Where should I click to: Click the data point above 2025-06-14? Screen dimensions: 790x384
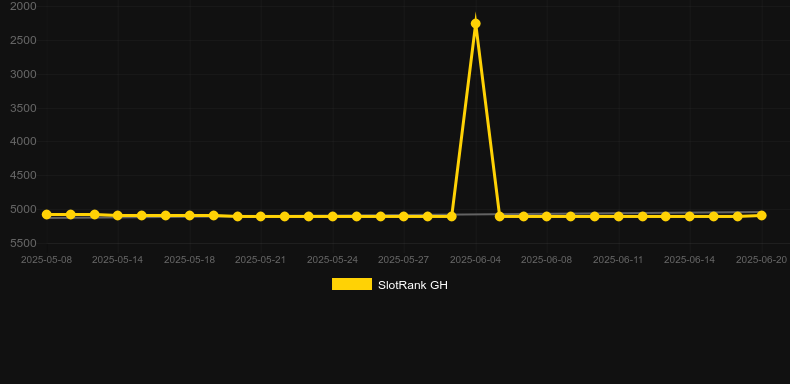coord(690,217)
